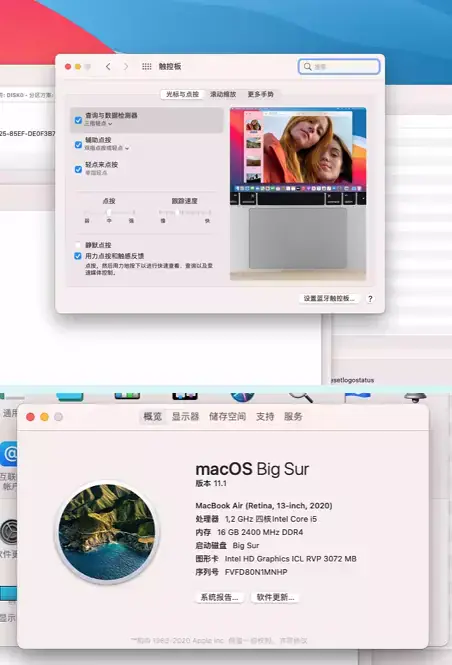452x665 pixels.
Task: Click the MacBook Air (Retina, 13-inch, 2020) line
Action: coord(264,506)
